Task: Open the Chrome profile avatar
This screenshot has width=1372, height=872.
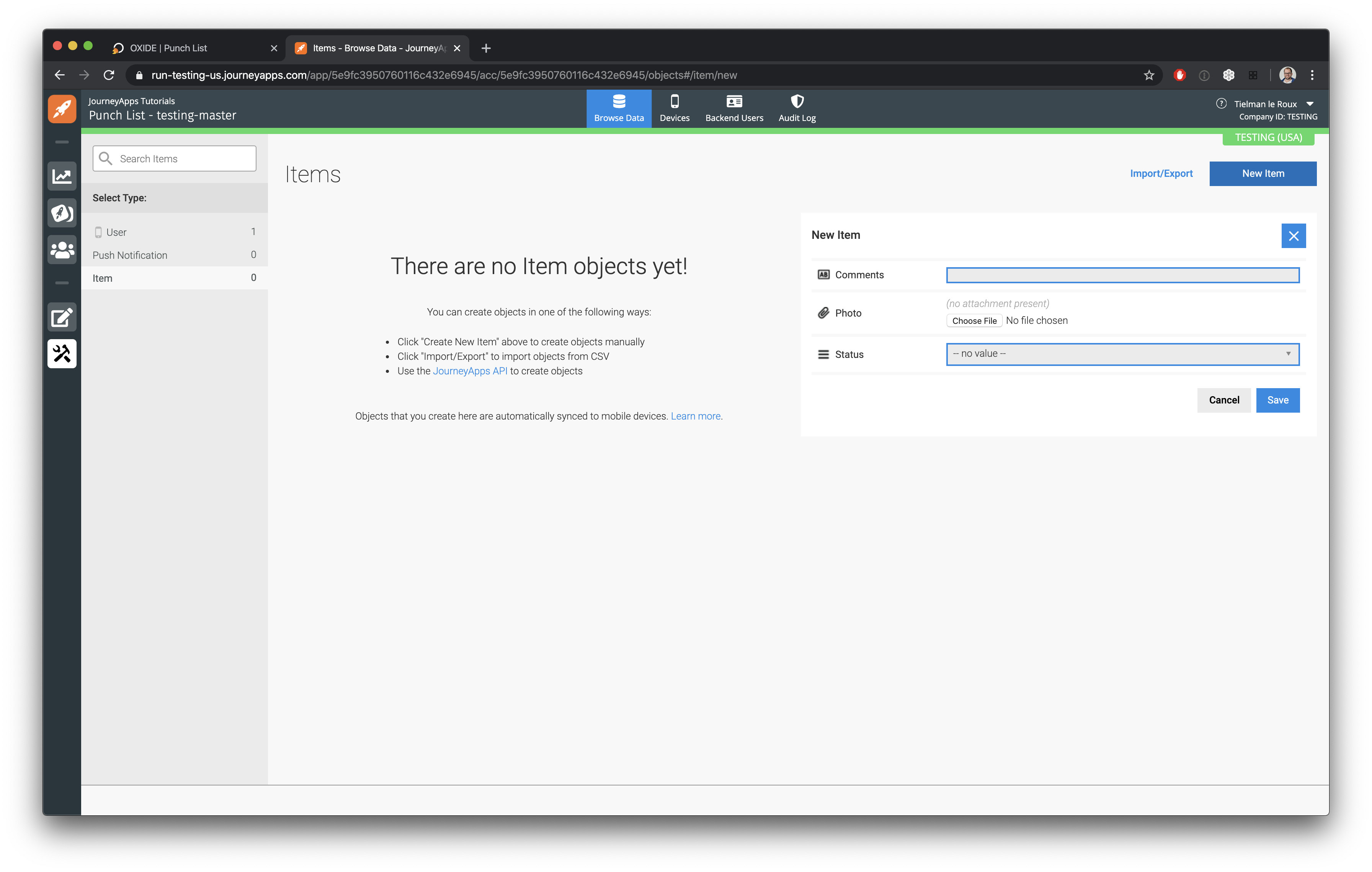Action: coord(1288,75)
